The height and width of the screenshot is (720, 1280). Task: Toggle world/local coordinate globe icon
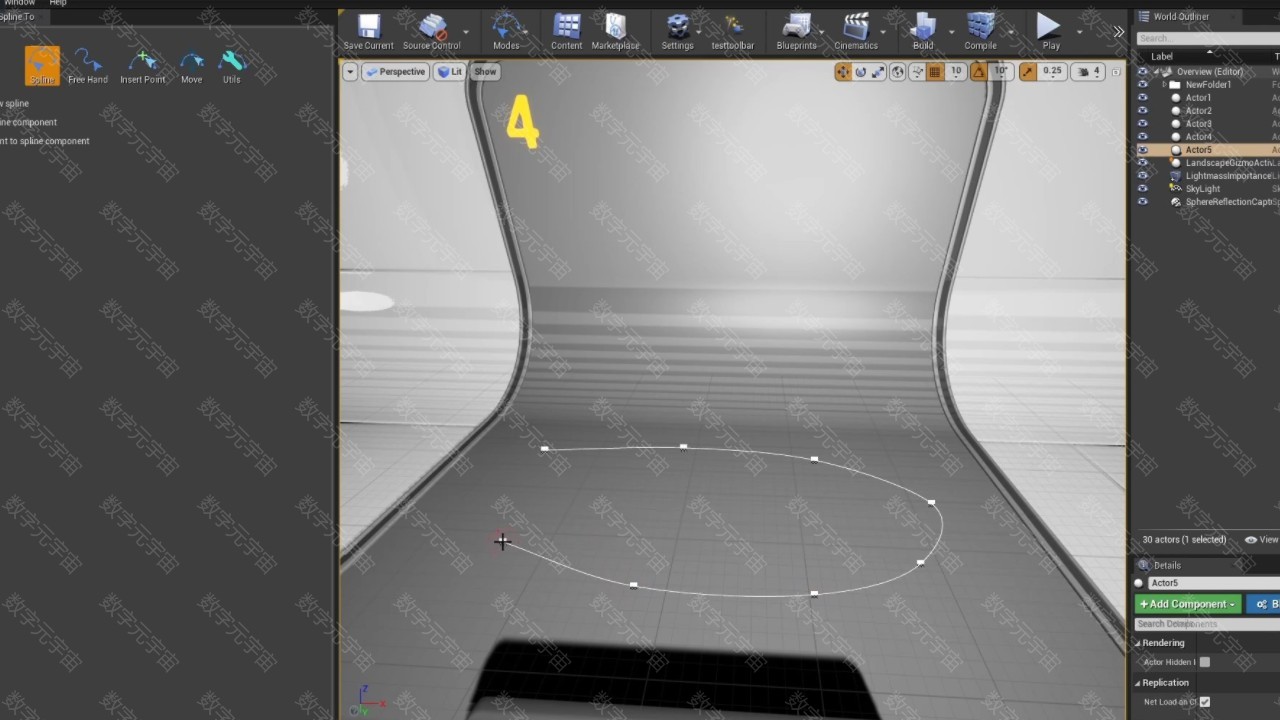898,72
